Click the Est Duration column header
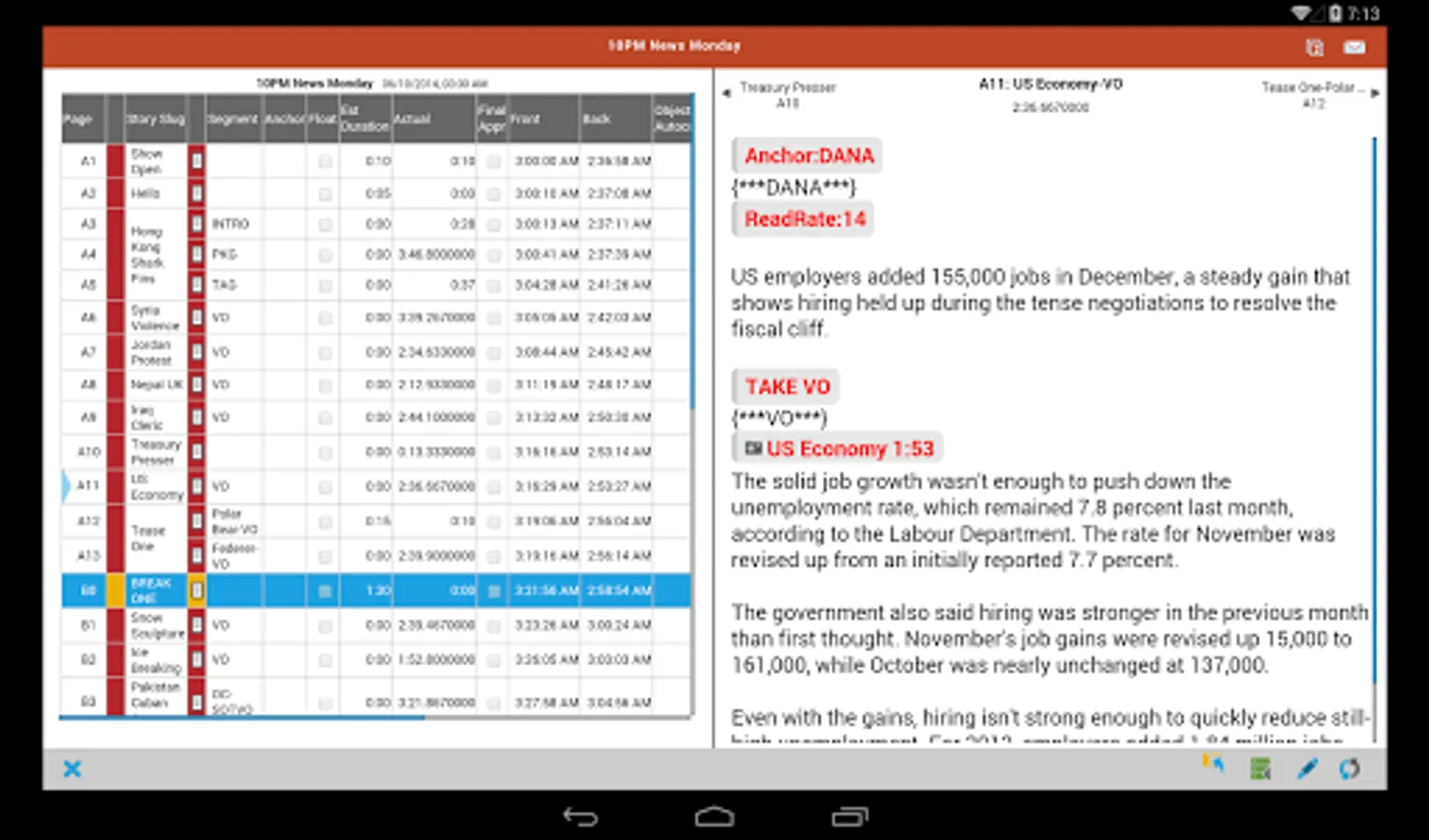This screenshot has width=1429, height=840. (365, 119)
